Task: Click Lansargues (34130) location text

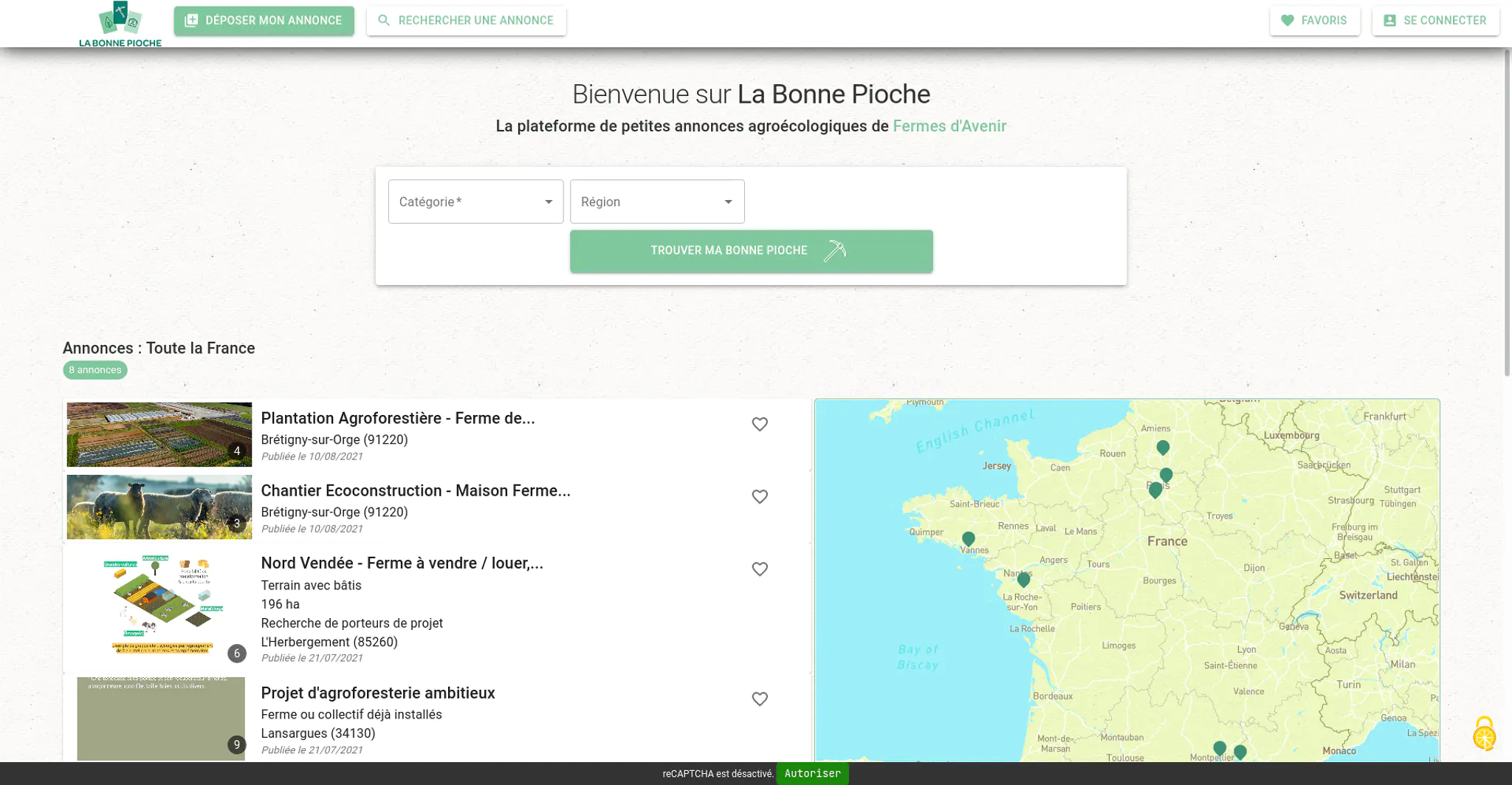Action: pos(318,733)
